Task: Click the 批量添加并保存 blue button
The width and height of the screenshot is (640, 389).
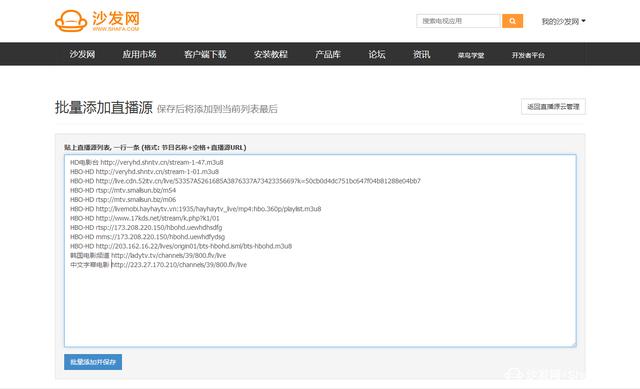Action: click(x=93, y=362)
